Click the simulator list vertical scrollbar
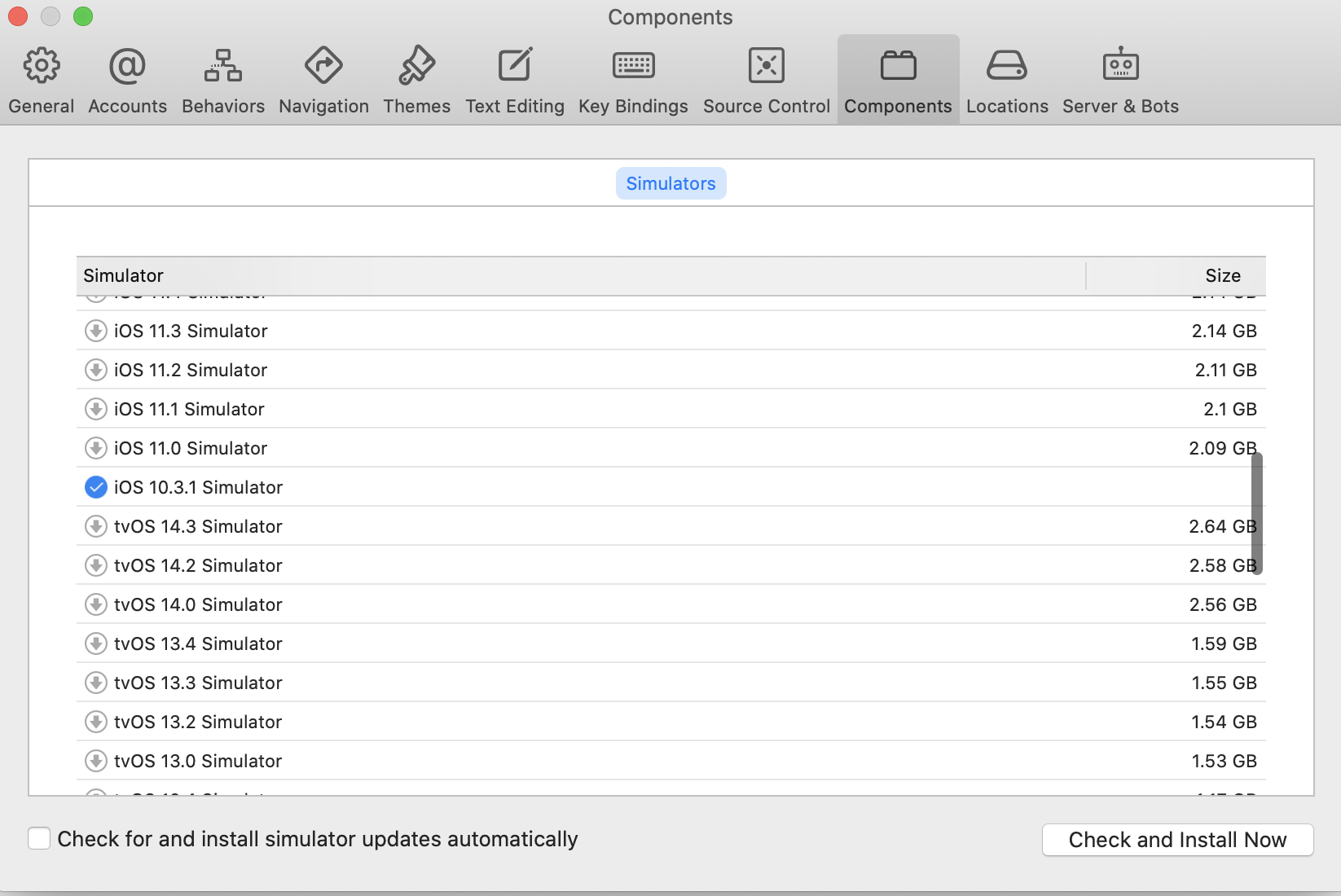 click(x=1257, y=513)
